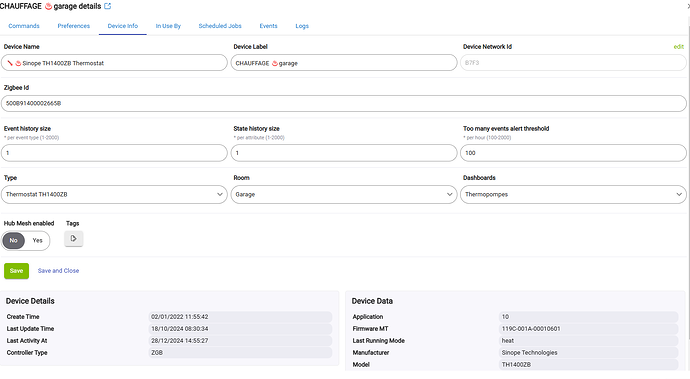The image size is (690, 379).
Task: Focus the Device Name input field
Action: [x=114, y=63]
